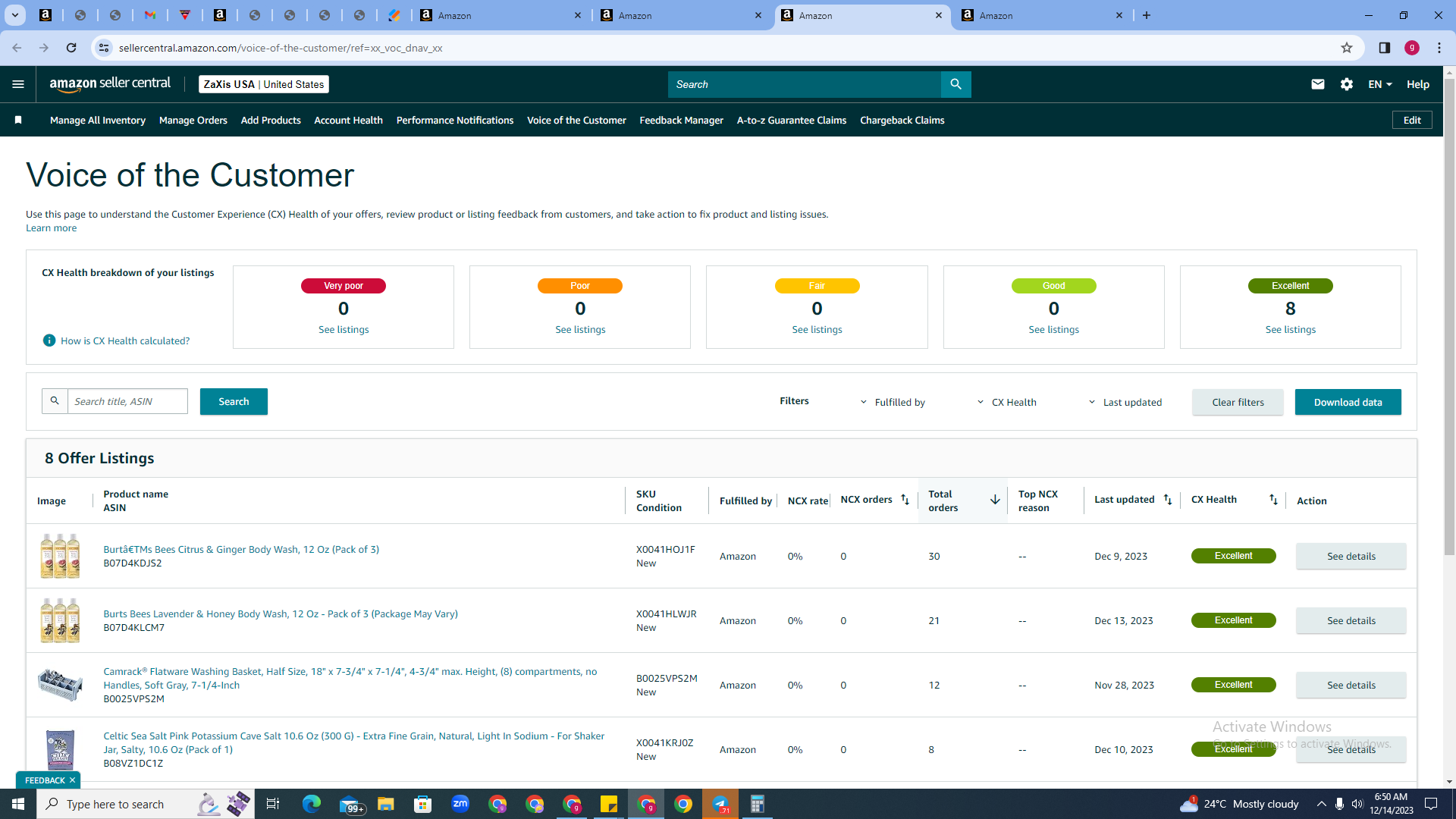Open Add Products menu item
Image resolution: width=1456 pixels, height=819 pixels.
271,120
